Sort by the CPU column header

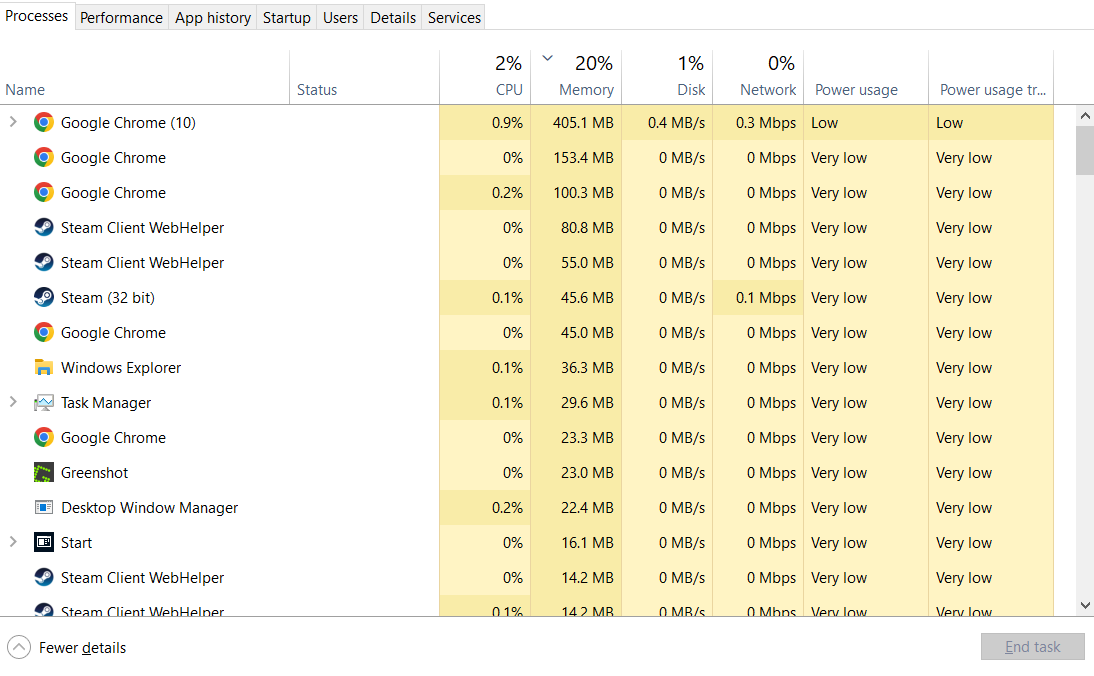point(485,77)
